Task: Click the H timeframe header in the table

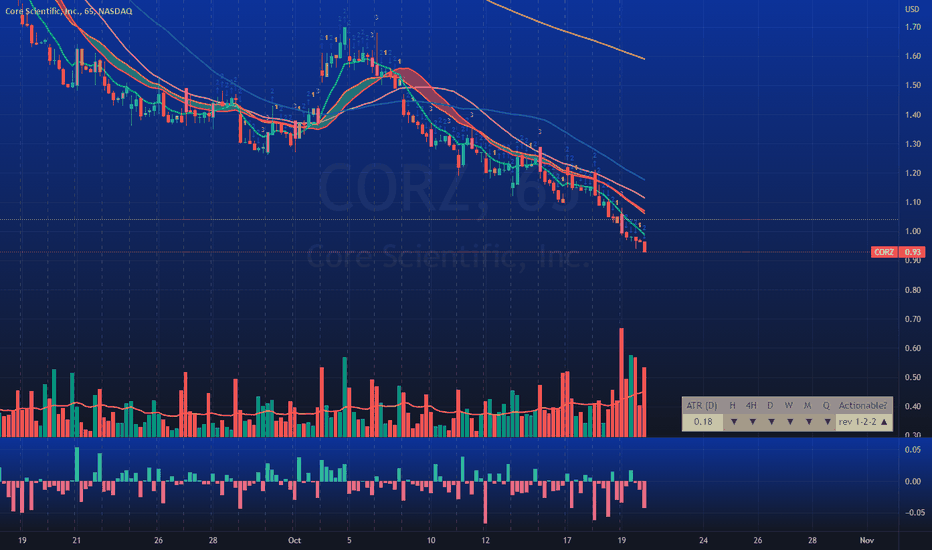Action: tap(732, 406)
